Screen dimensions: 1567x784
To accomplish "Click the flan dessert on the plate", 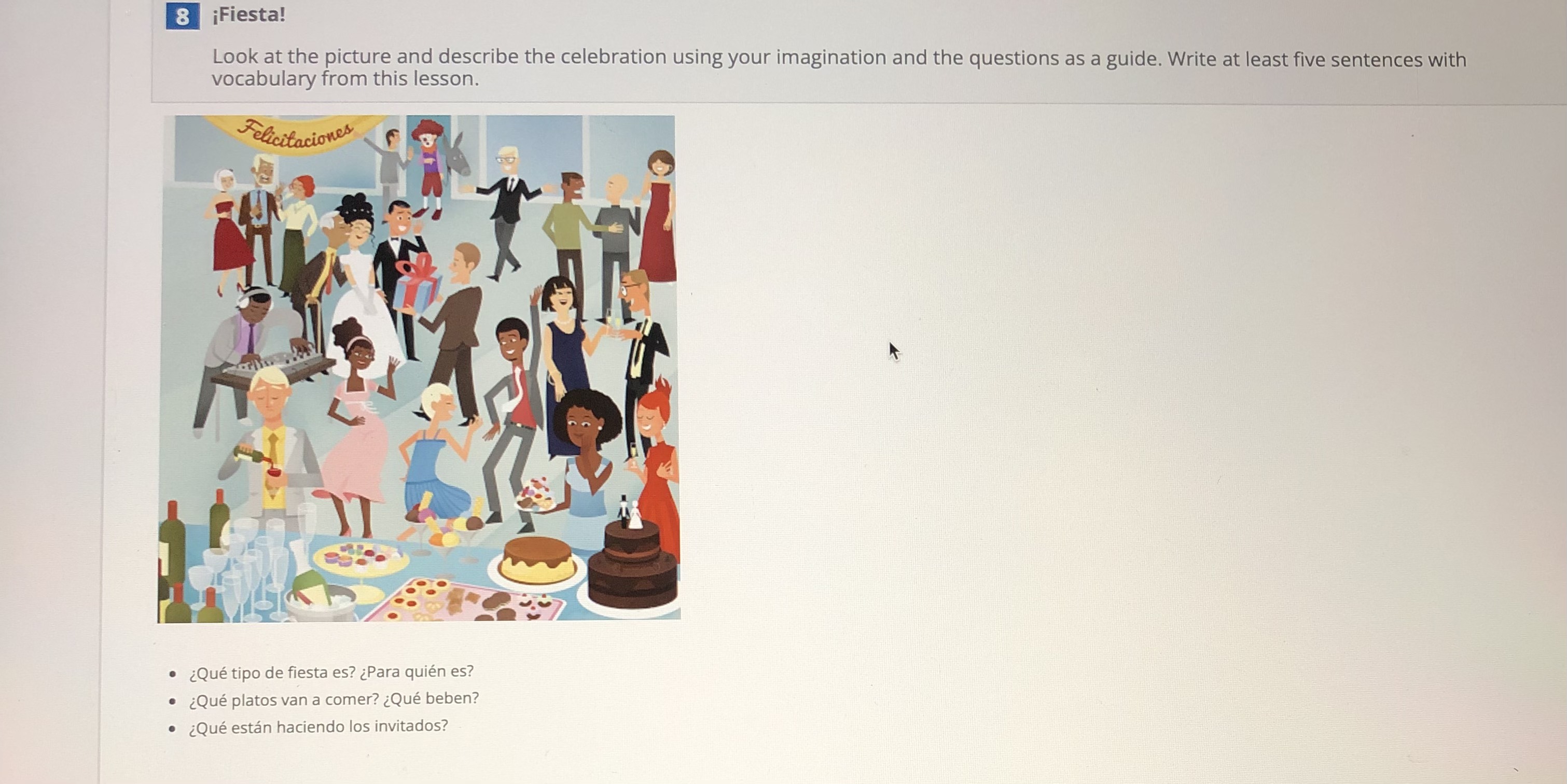I will 537,560.
